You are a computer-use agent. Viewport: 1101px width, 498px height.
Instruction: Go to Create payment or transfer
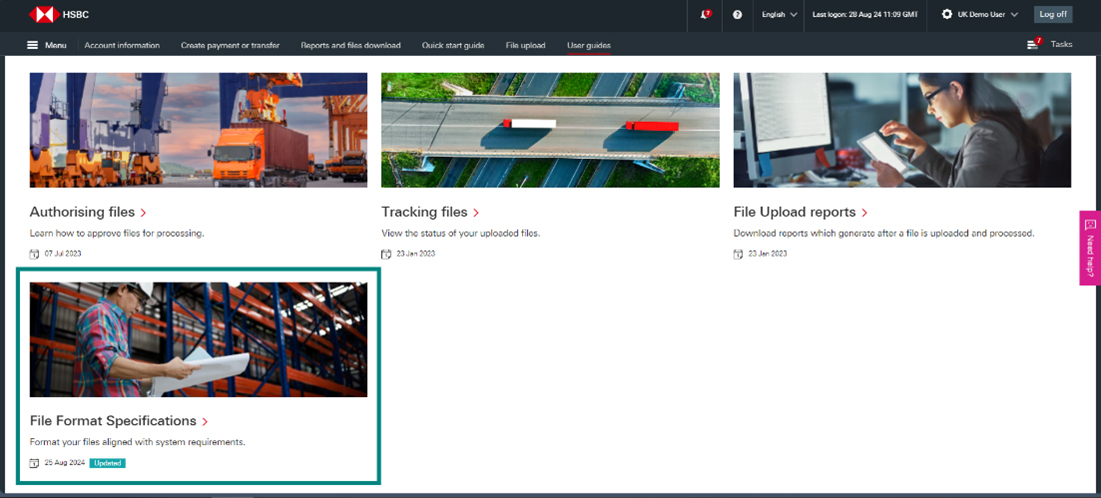tap(230, 45)
